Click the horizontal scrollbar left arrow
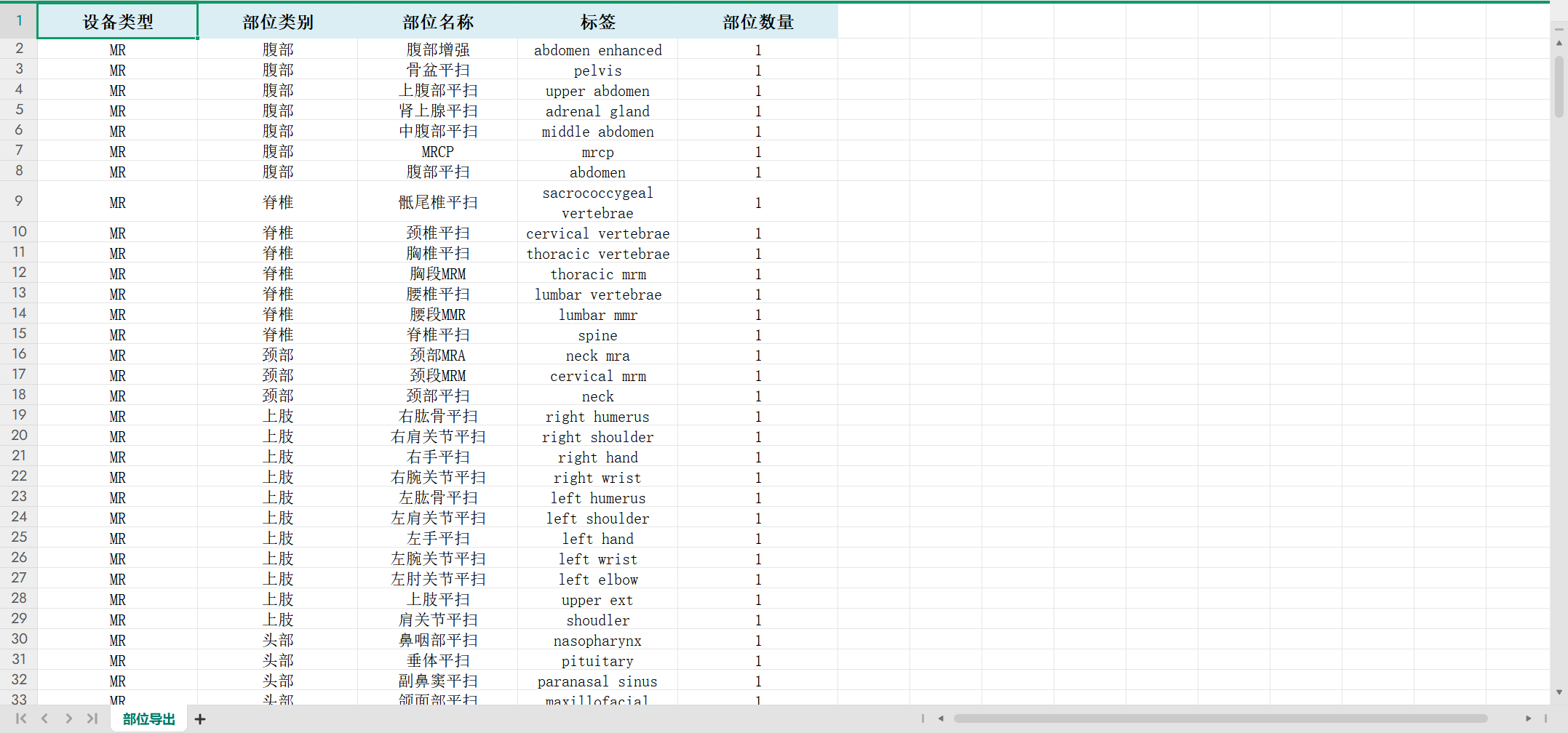Image resolution: width=1568 pixels, height=733 pixels. coord(941,718)
